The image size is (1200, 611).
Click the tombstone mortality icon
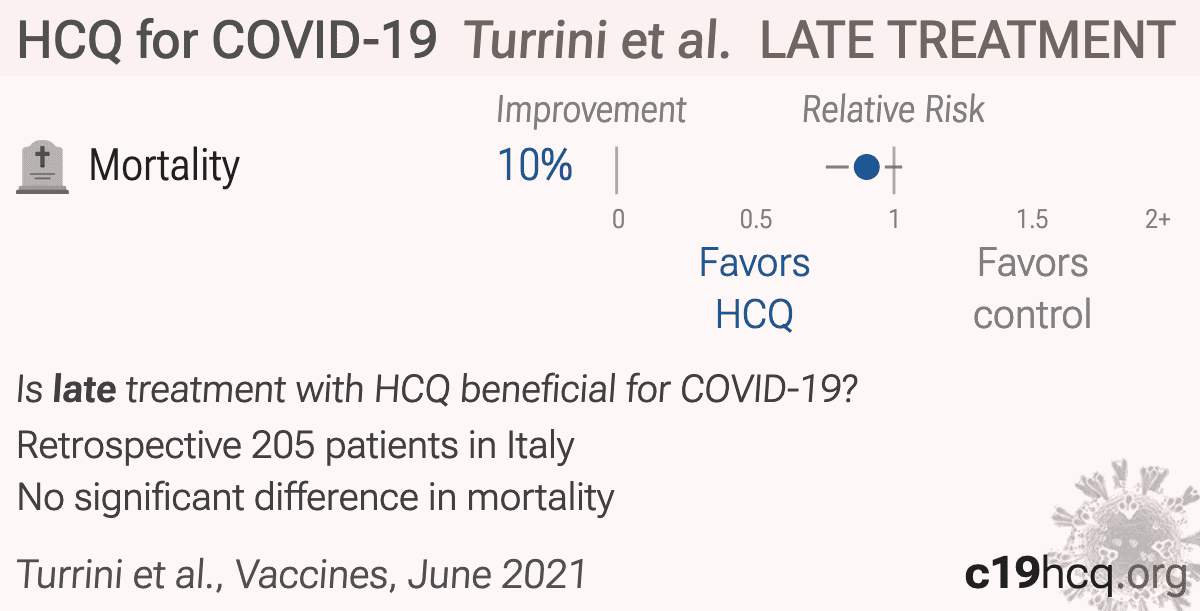pos(43,166)
